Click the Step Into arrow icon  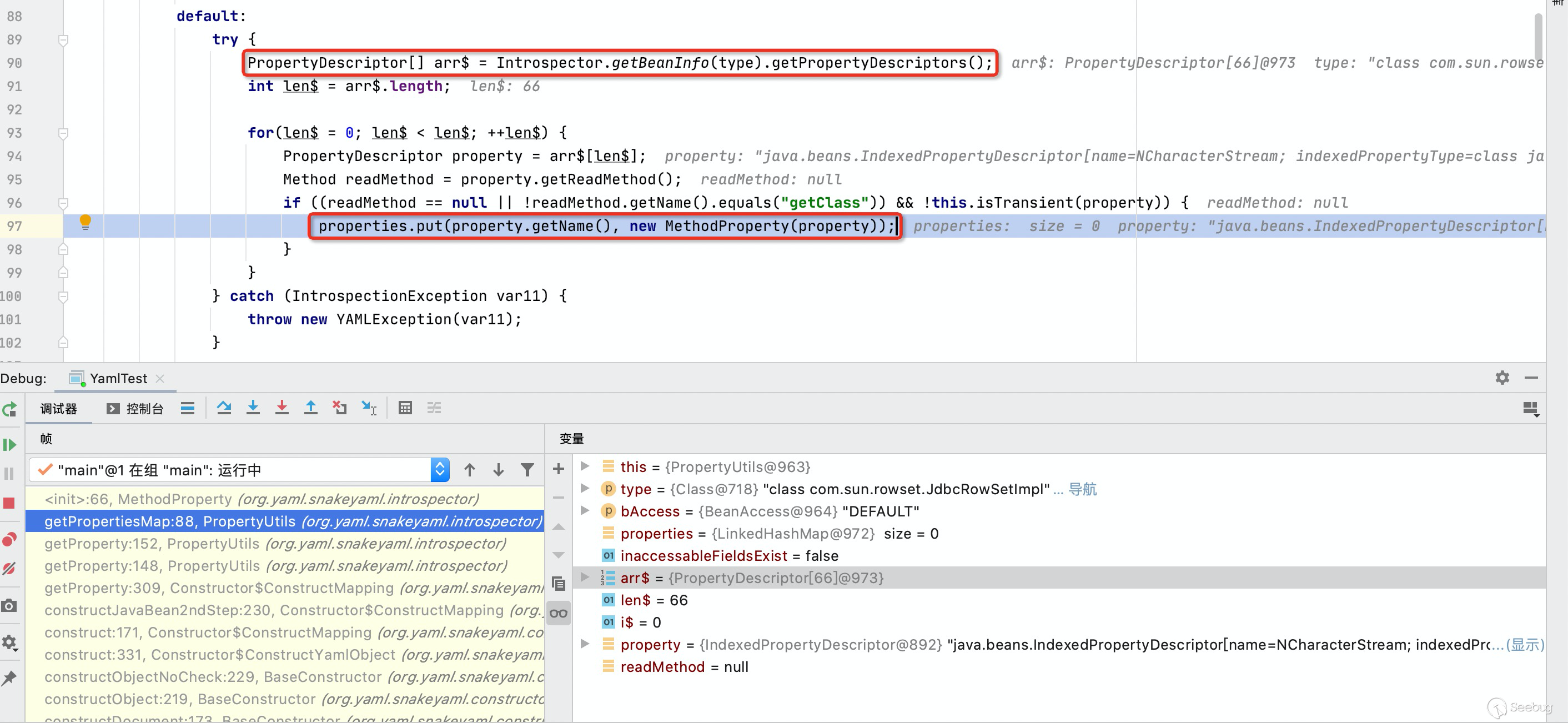[253, 408]
